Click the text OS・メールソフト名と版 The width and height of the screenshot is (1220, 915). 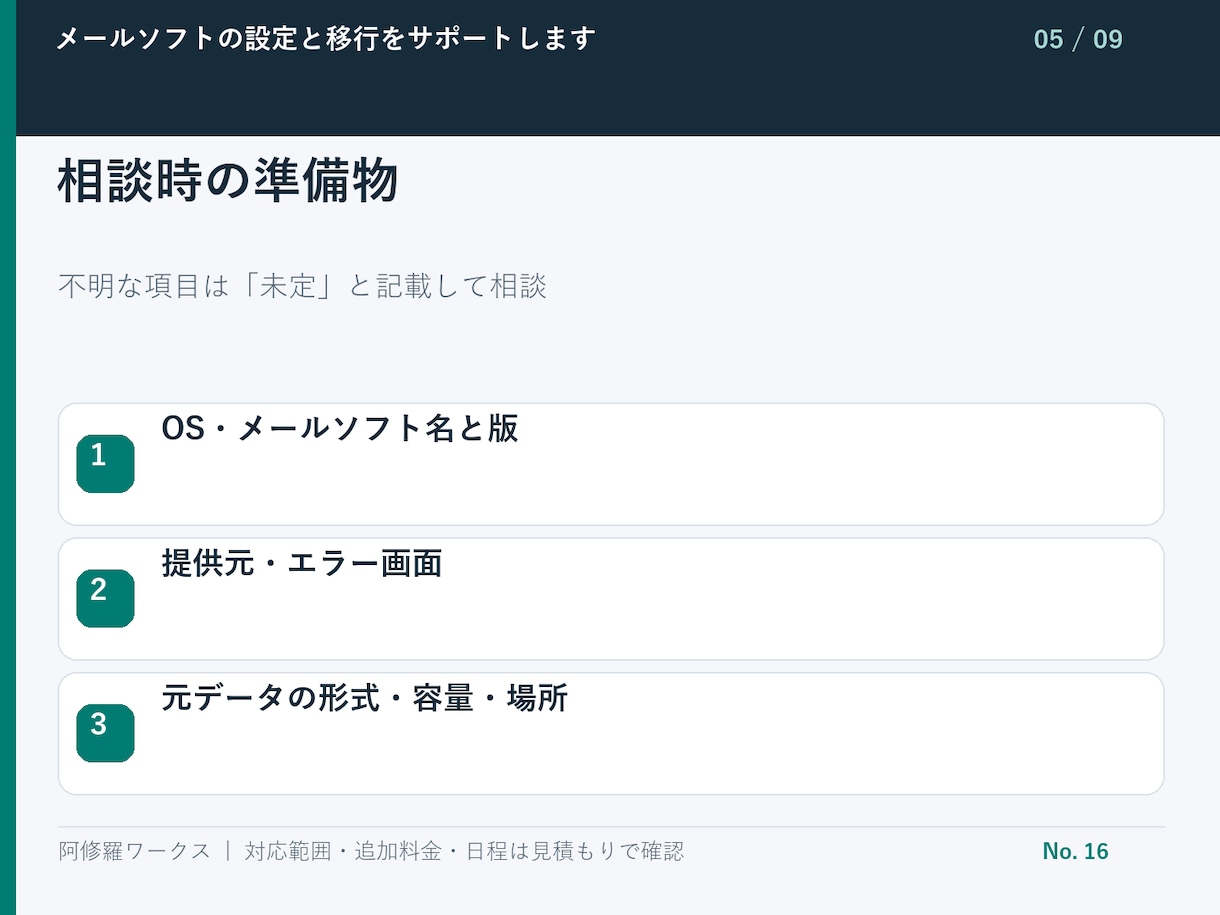point(340,428)
